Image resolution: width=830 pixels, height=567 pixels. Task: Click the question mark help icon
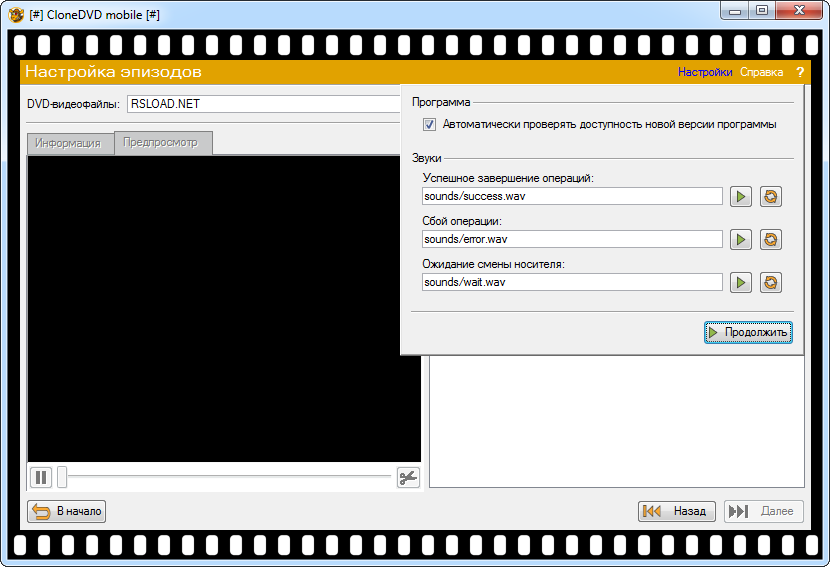(800, 72)
